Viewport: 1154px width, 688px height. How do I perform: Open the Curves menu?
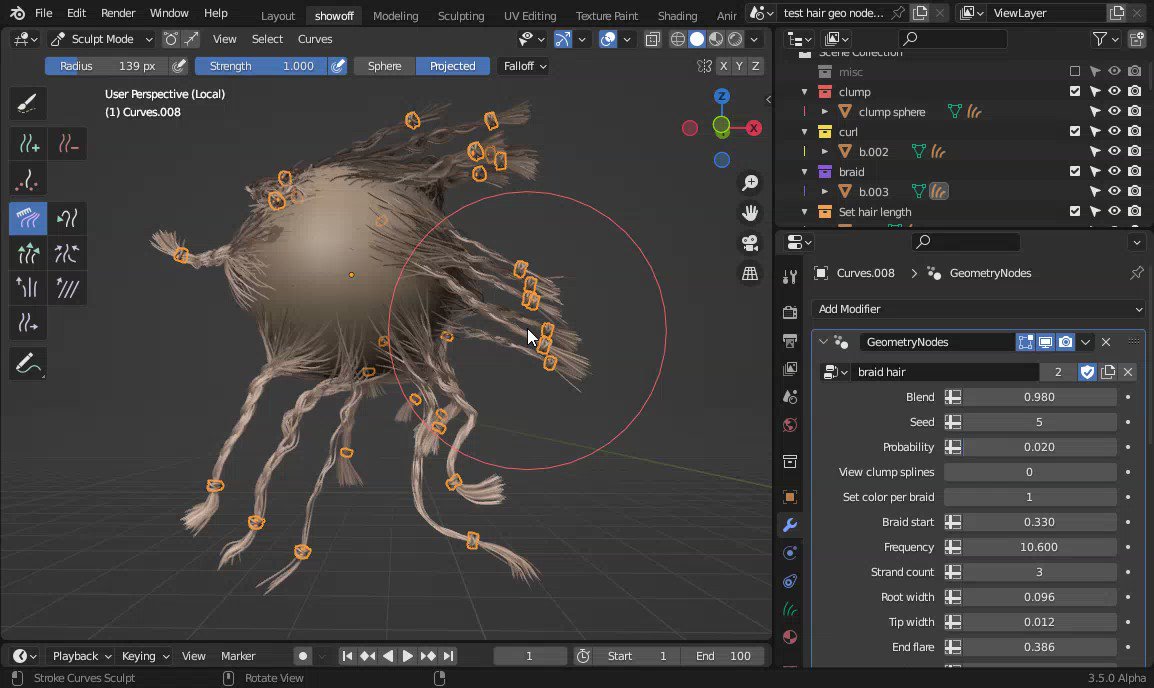(x=315, y=39)
